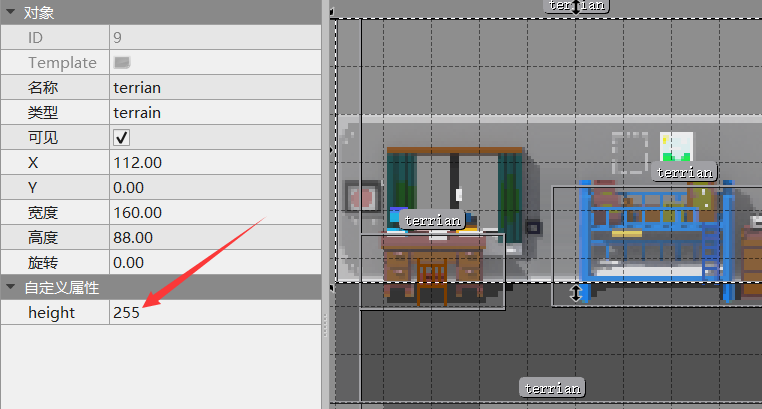Click the green and white poster above bed
Viewport: 762px width, 409px height.
[x=676, y=146]
